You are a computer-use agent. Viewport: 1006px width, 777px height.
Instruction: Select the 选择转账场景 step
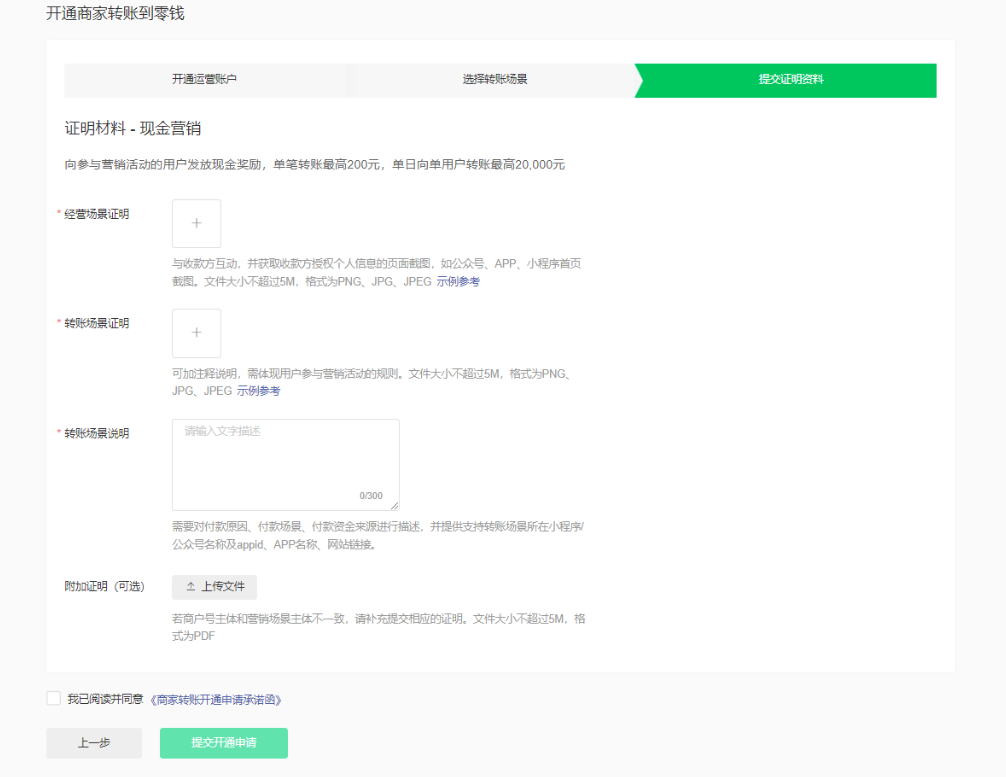[494, 80]
